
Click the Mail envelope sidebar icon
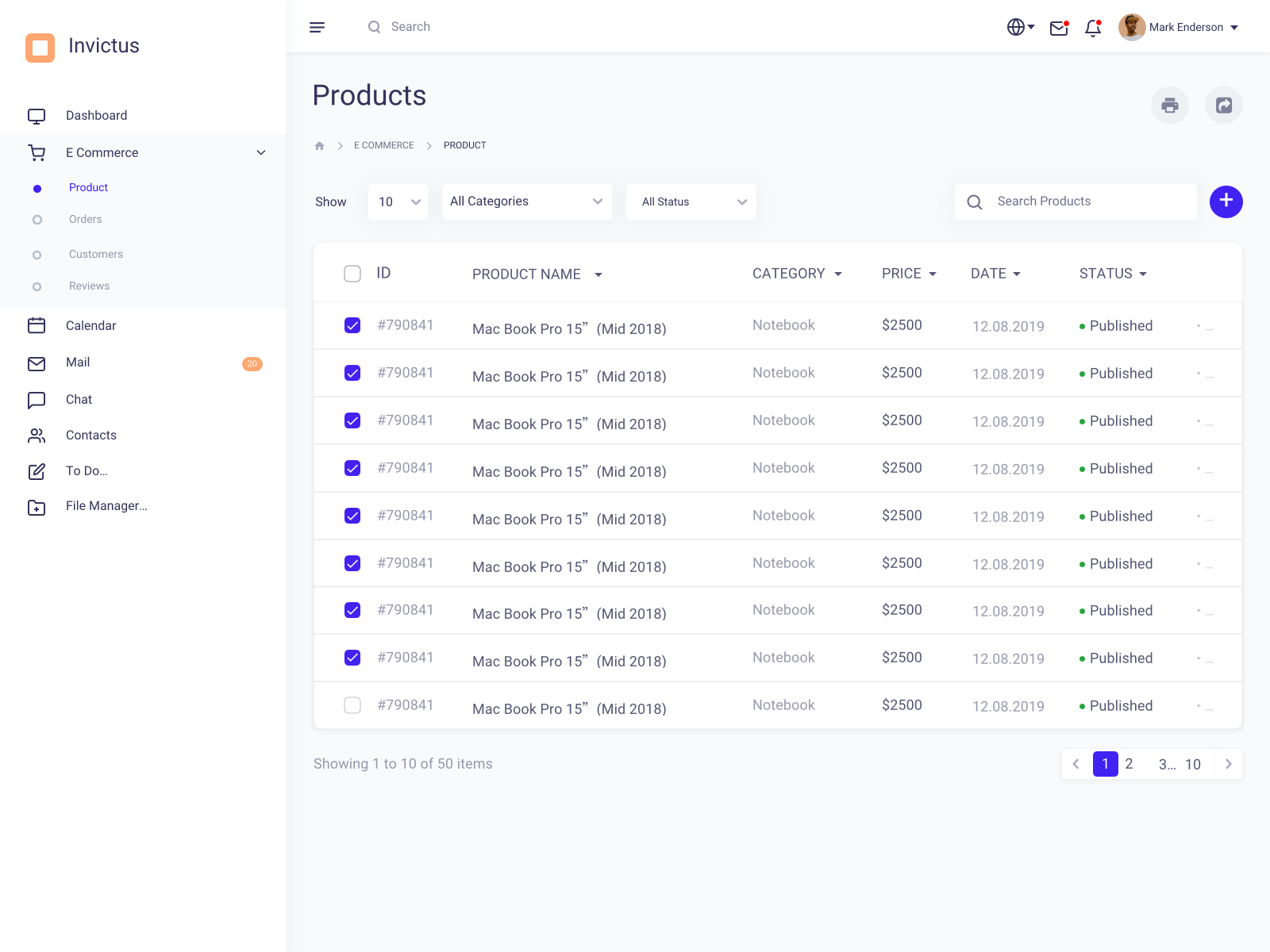pos(37,363)
